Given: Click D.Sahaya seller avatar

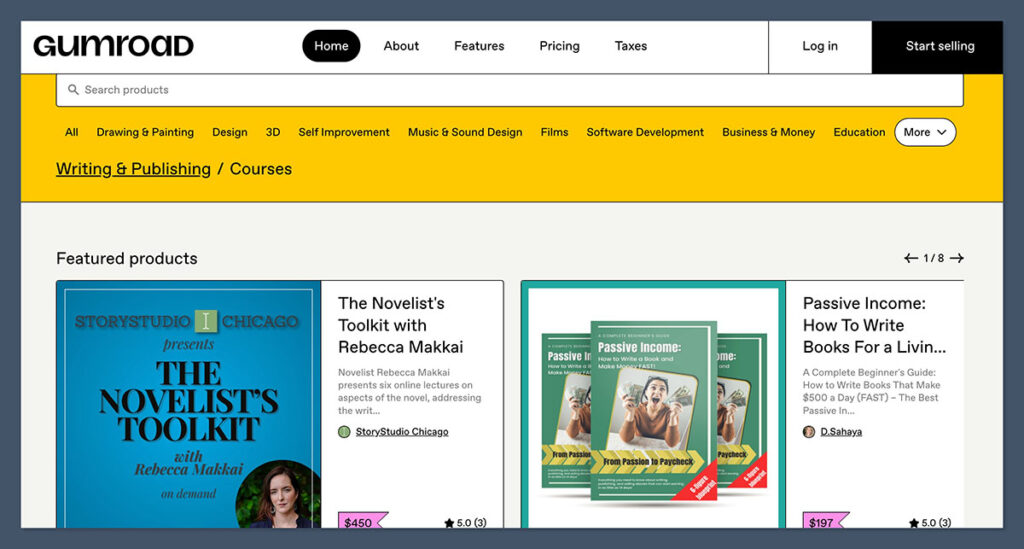Looking at the screenshot, I should tap(809, 432).
